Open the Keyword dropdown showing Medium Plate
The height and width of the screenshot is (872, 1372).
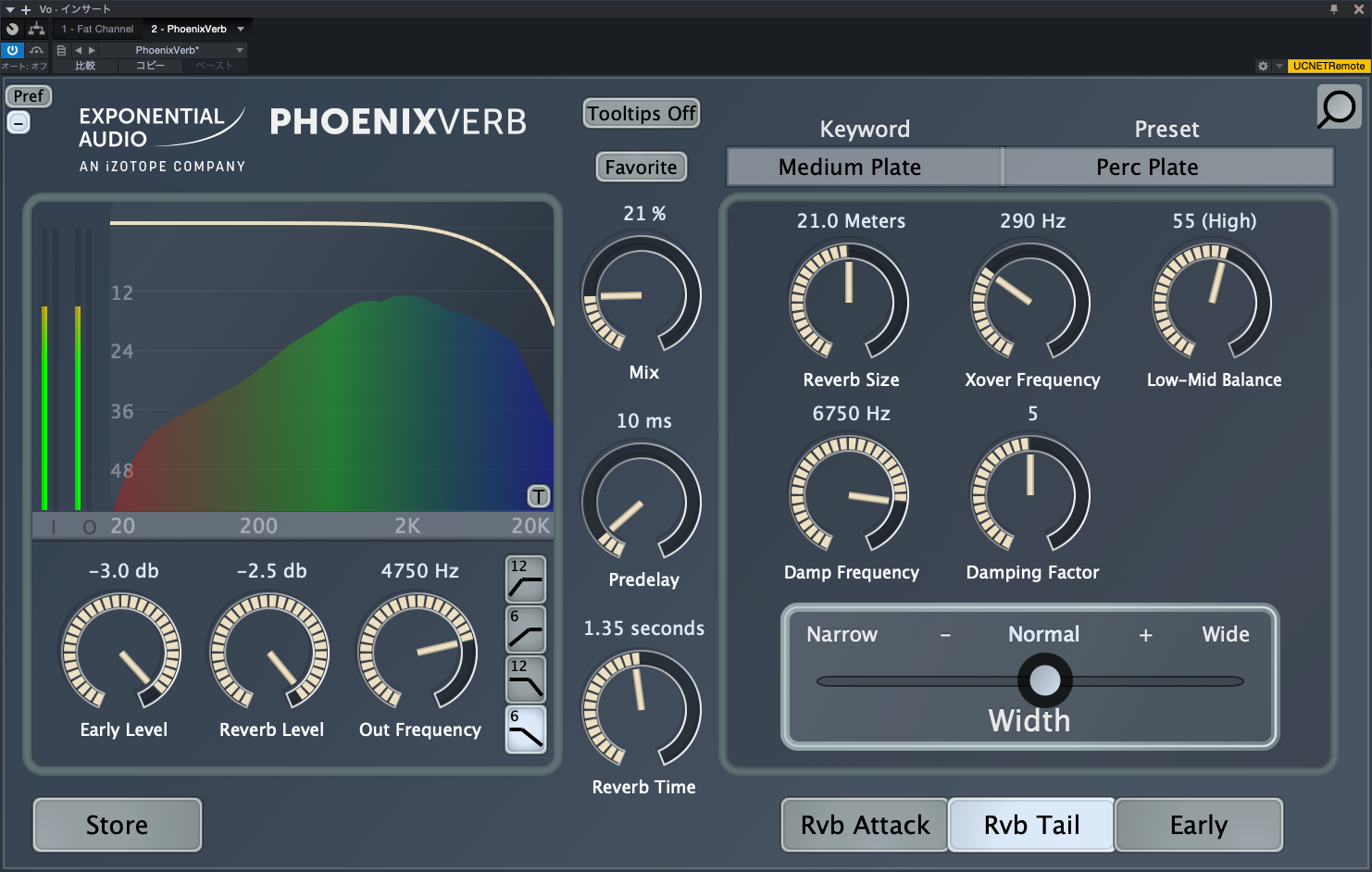(x=864, y=168)
